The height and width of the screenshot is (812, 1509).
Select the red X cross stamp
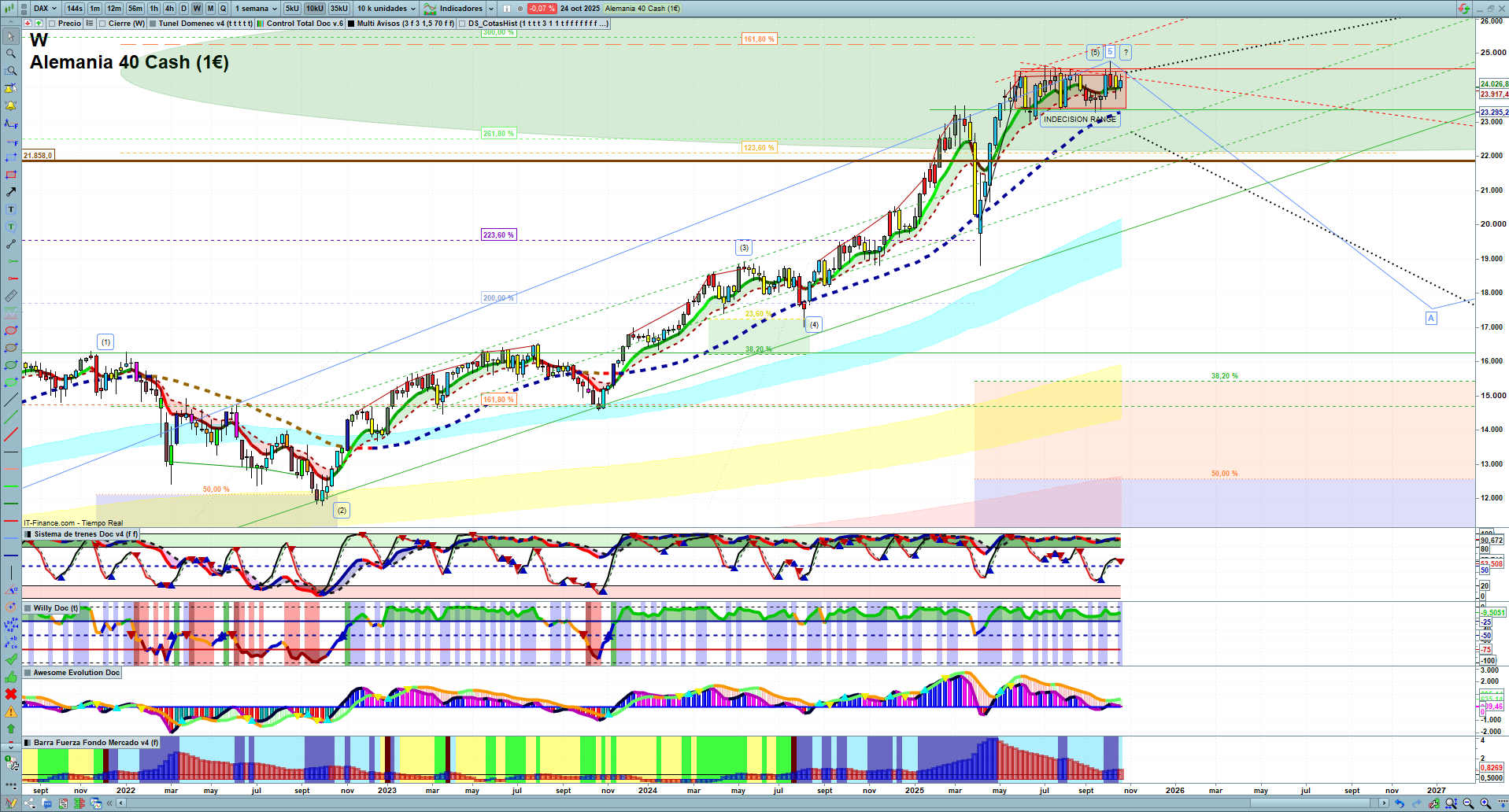[11, 694]
